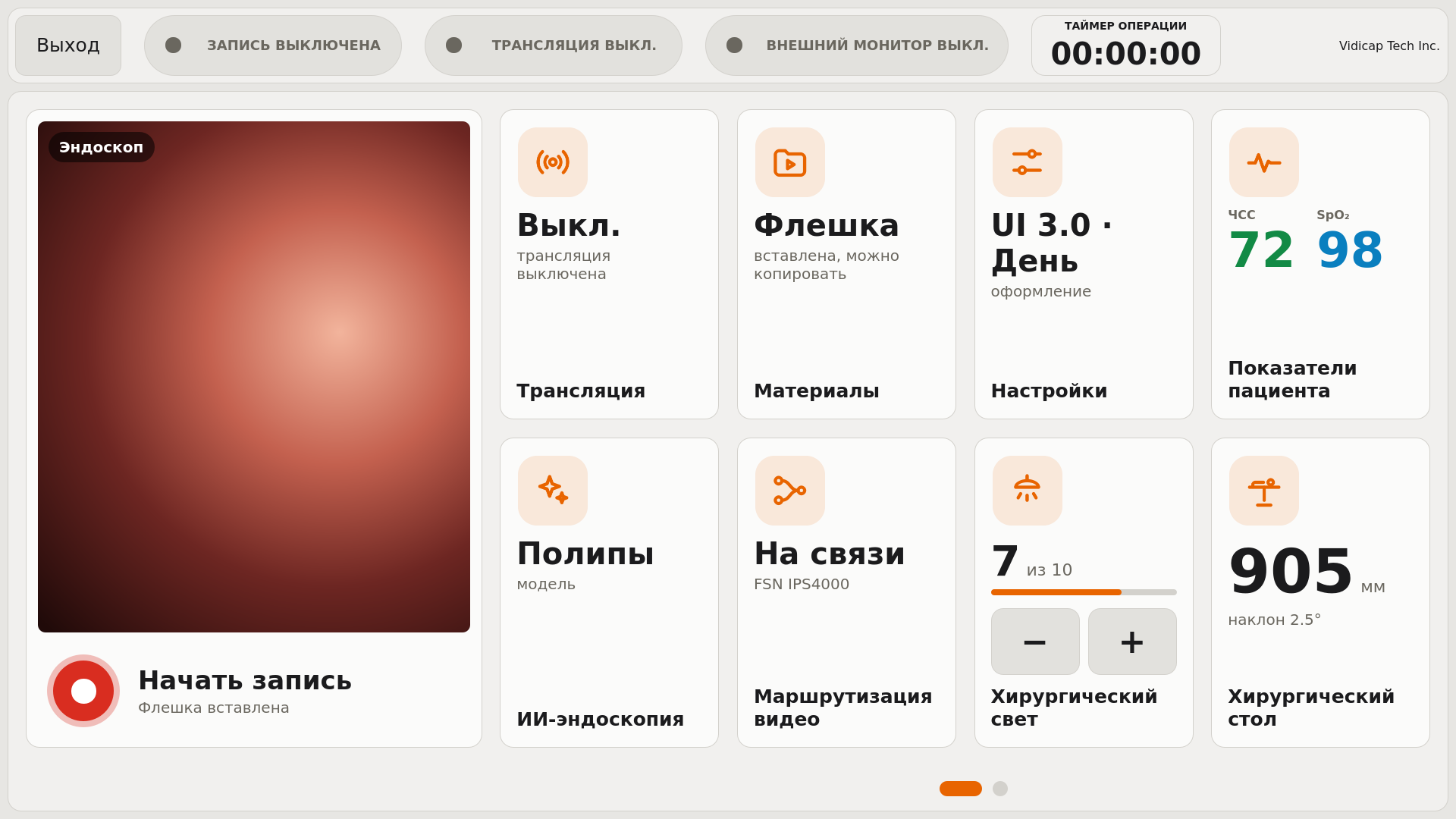This screenshot has width=1456, height=819.
Task: Toggle the ТРАНСЛЯЦИЯ ВЫКЛ. status pill
Action: (x=554, y=45)
